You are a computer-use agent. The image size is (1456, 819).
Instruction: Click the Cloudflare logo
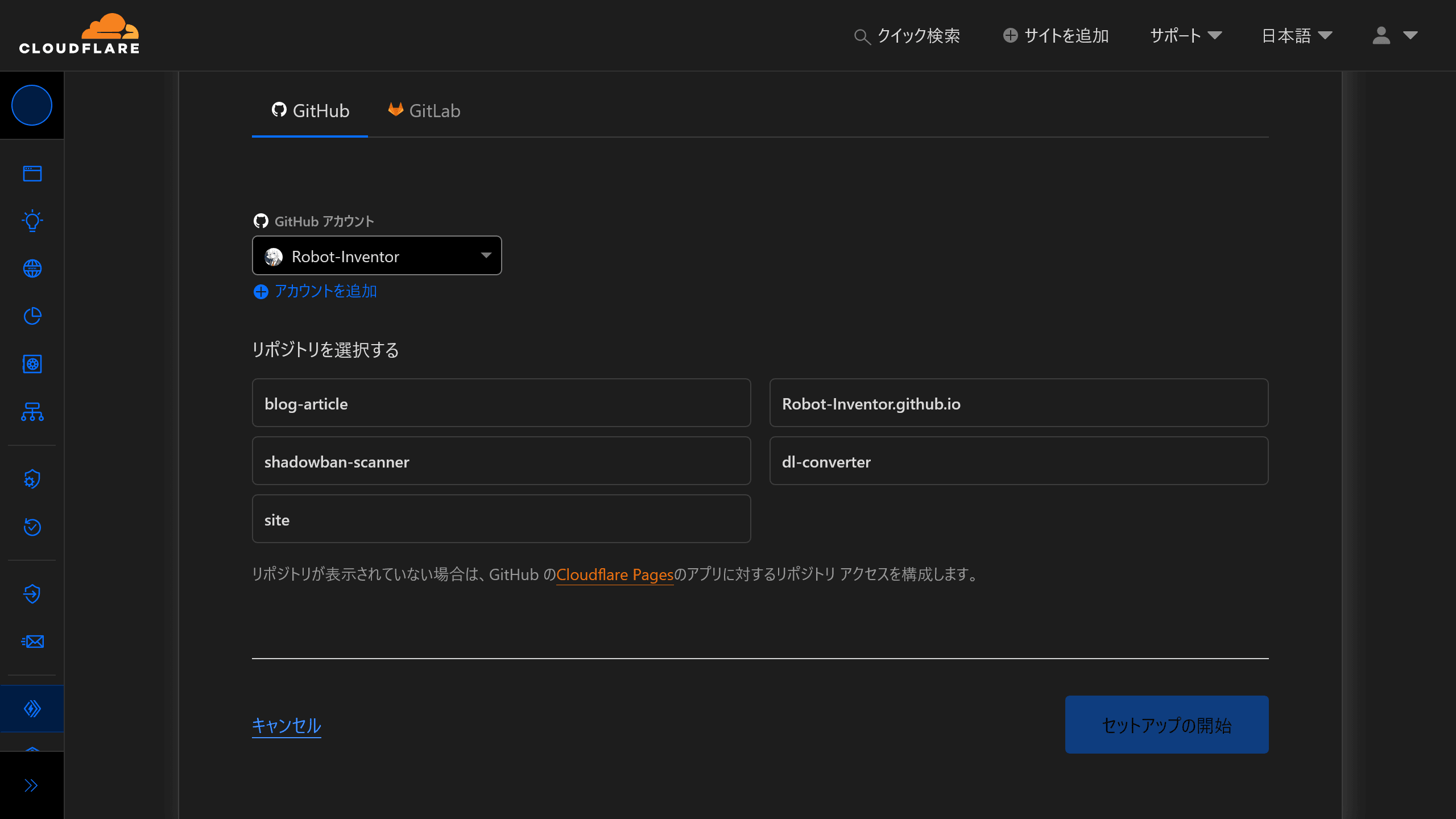[x=79, y=34]
